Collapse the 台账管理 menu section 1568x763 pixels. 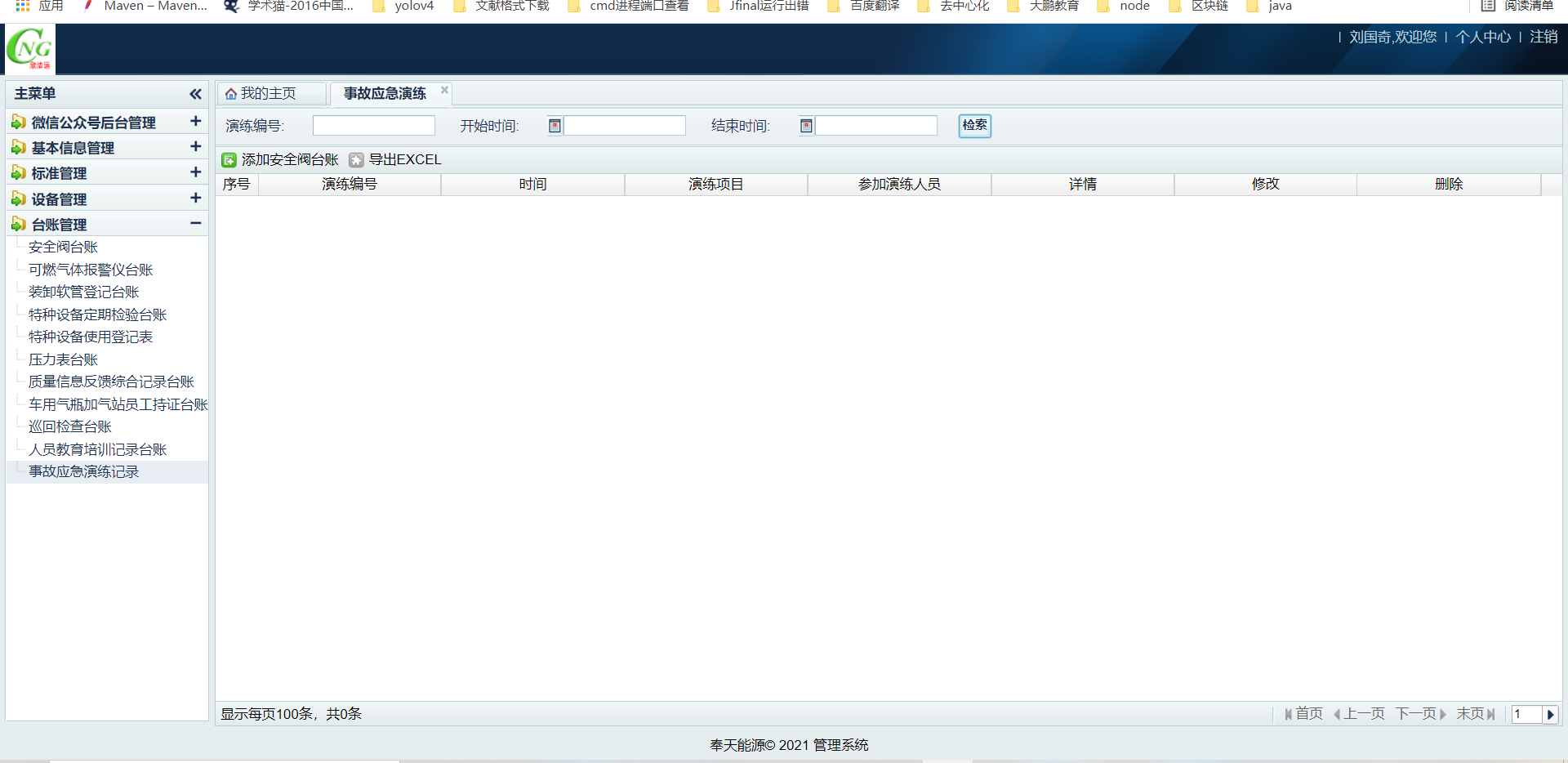coord(195,224)
